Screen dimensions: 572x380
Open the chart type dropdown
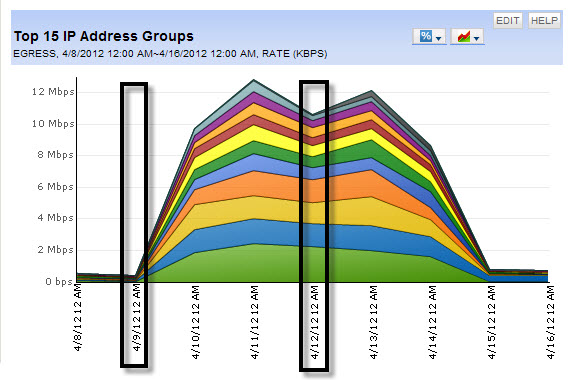(x=467, y=36)
